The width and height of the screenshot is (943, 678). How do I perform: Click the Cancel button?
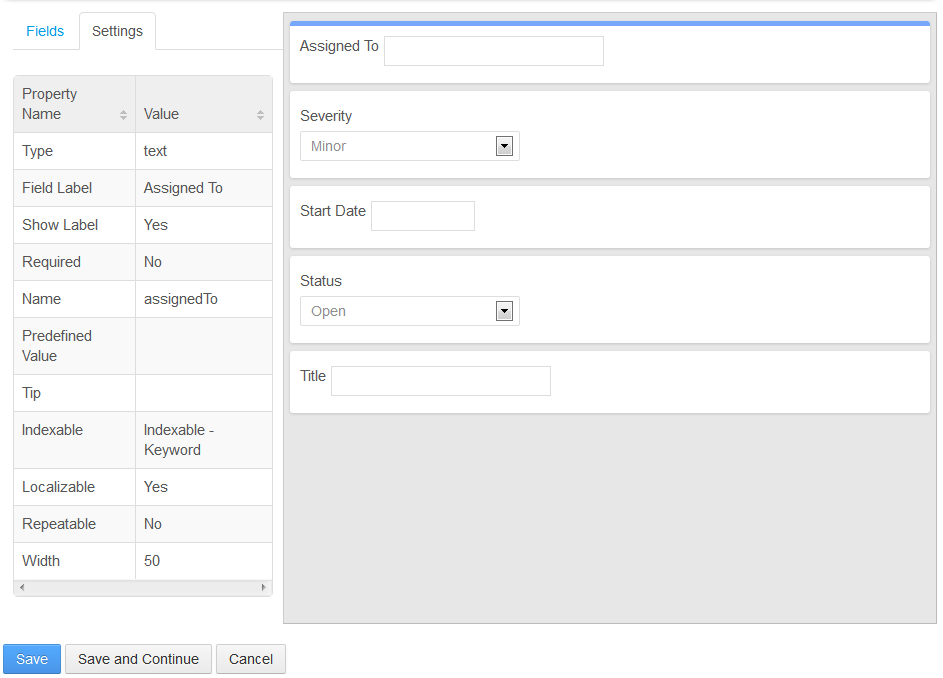click(251, 659)
